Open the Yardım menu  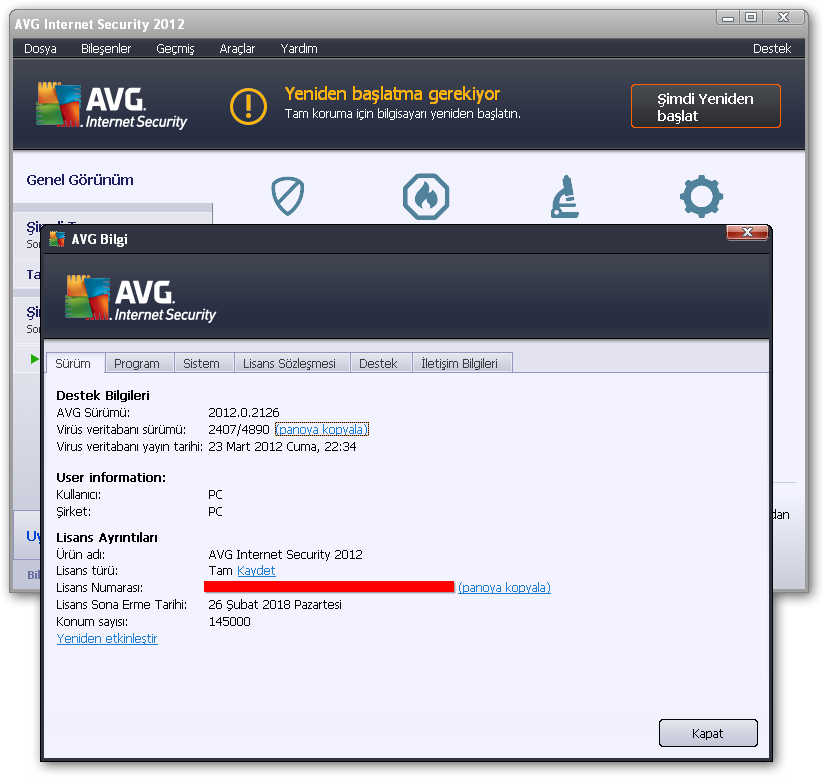(299, 48)
